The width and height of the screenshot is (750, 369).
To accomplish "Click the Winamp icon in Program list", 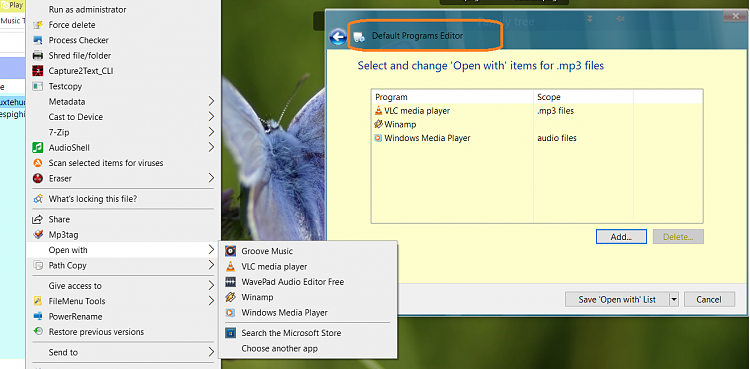I will click(379, 124).
